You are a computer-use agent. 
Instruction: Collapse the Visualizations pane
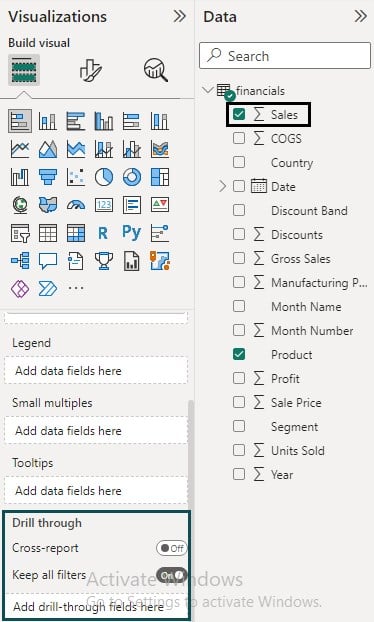click(180, 16)
